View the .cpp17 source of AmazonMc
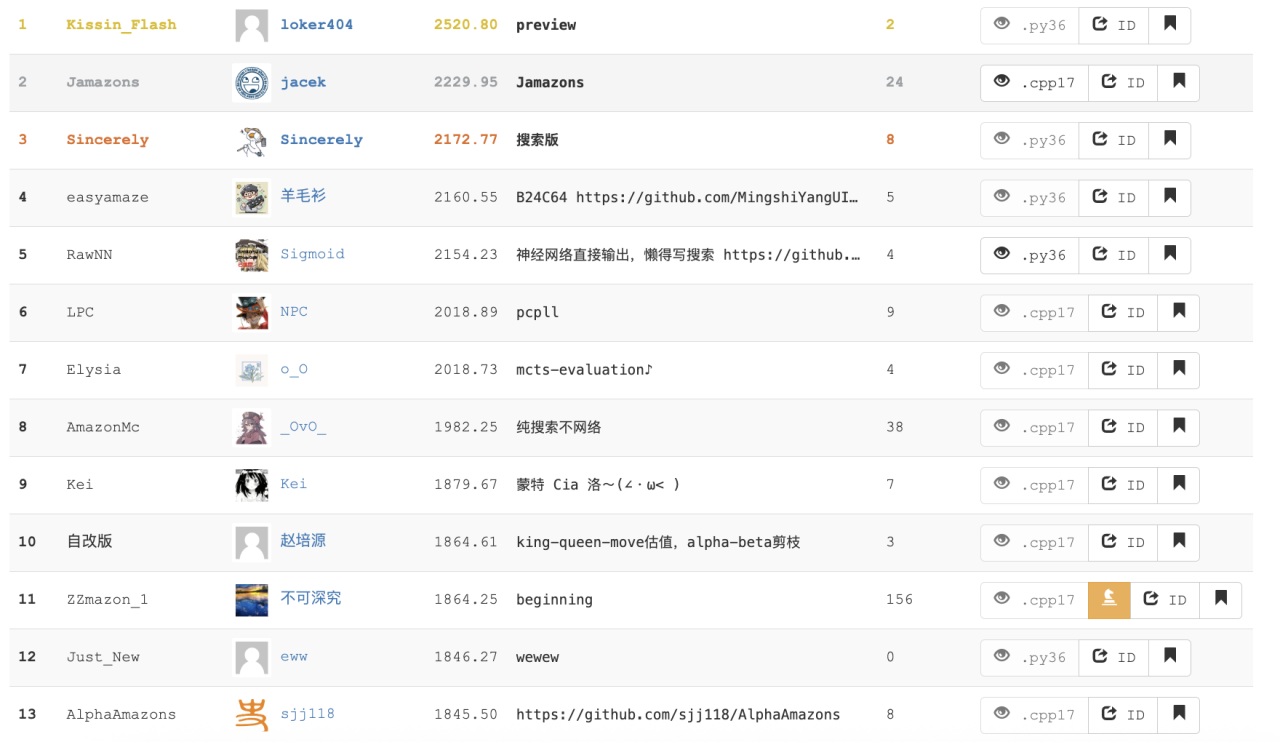The width and height of the screenshot is (1280, 742). 1034,428
